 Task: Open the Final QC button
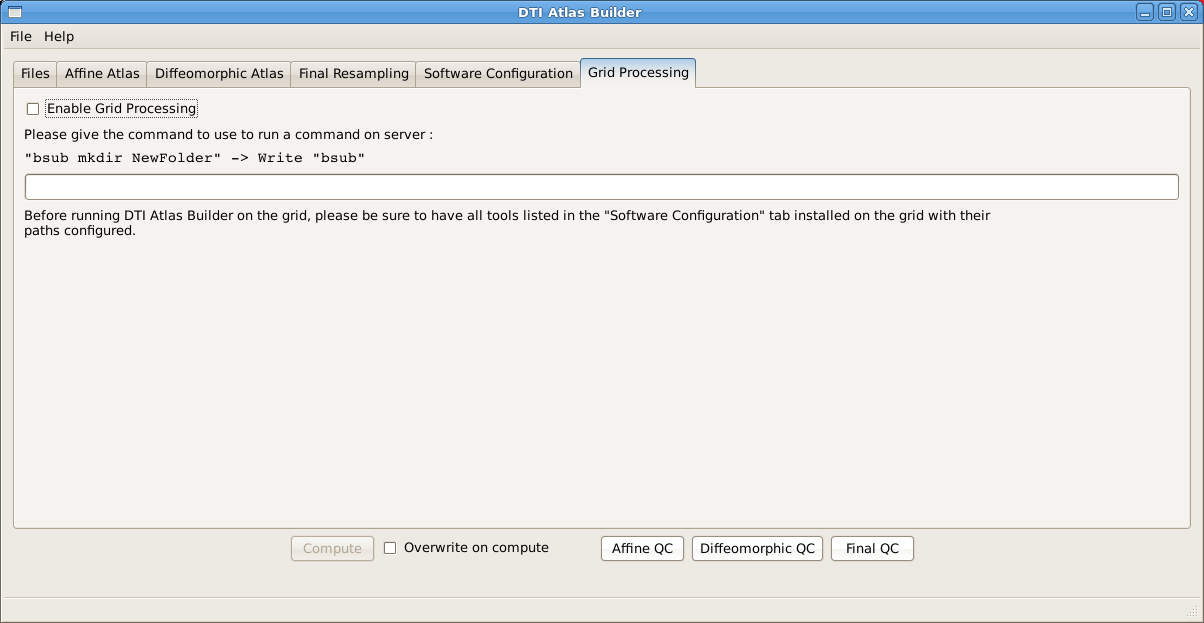point(872,549)
